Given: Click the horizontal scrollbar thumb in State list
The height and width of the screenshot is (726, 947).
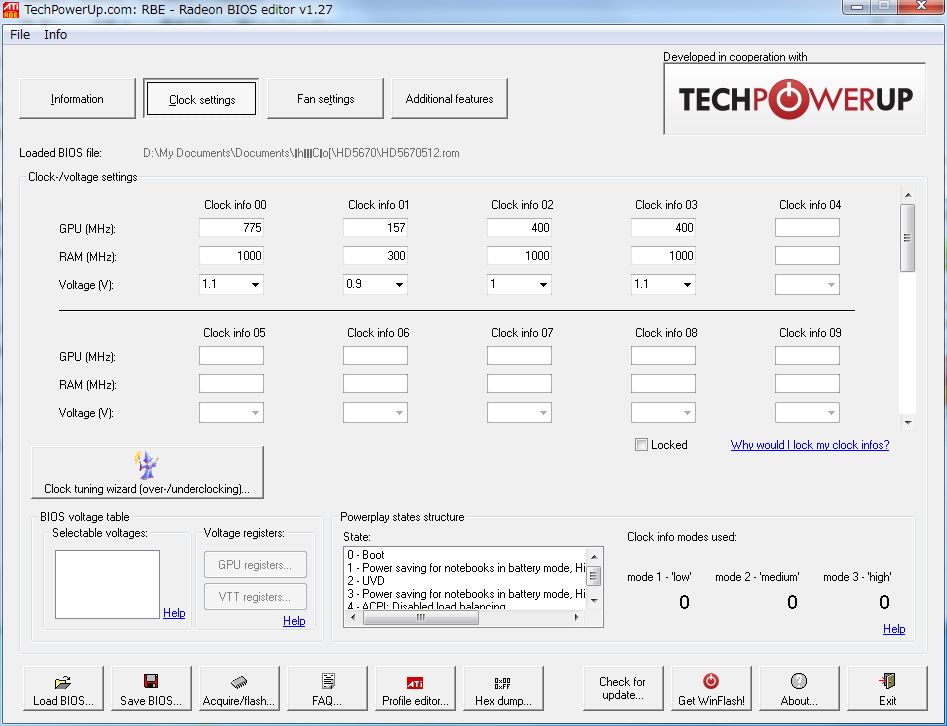Looking at the screenshot, I should tap(421, 617).
